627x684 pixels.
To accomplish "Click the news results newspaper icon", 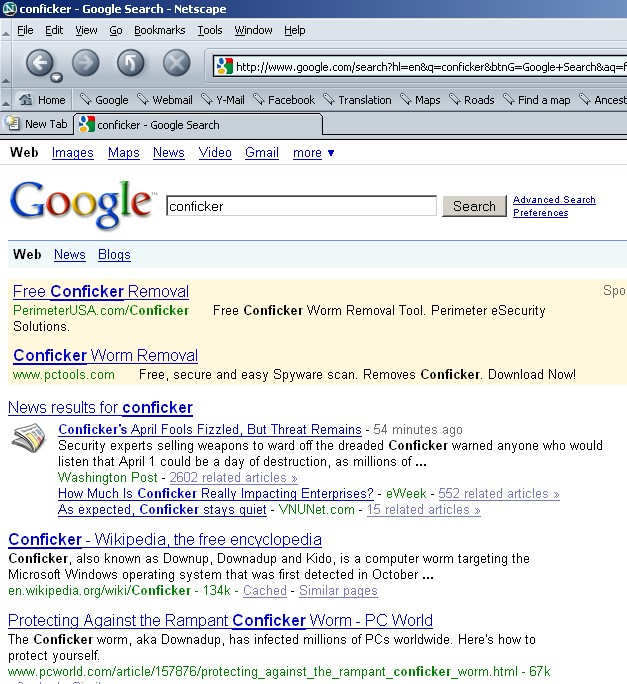I will tap(26, 438).
